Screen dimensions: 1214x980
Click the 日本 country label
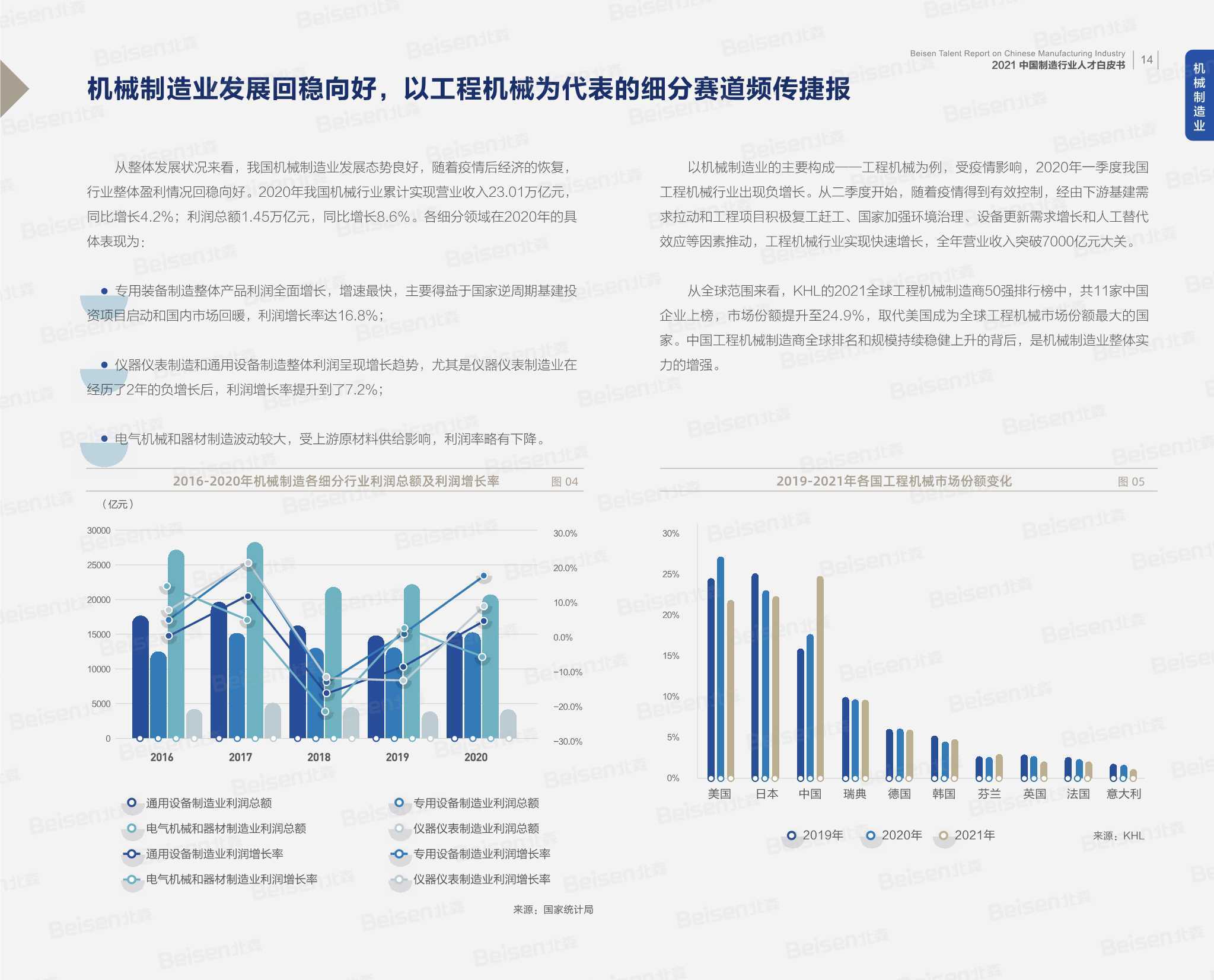click(766, 794)
